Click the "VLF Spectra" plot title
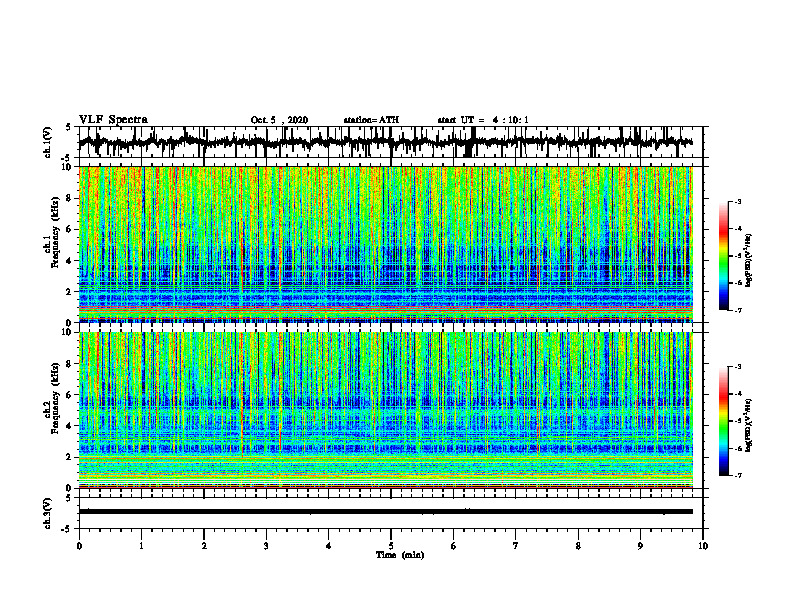792x612 pixels. point(113,120)
